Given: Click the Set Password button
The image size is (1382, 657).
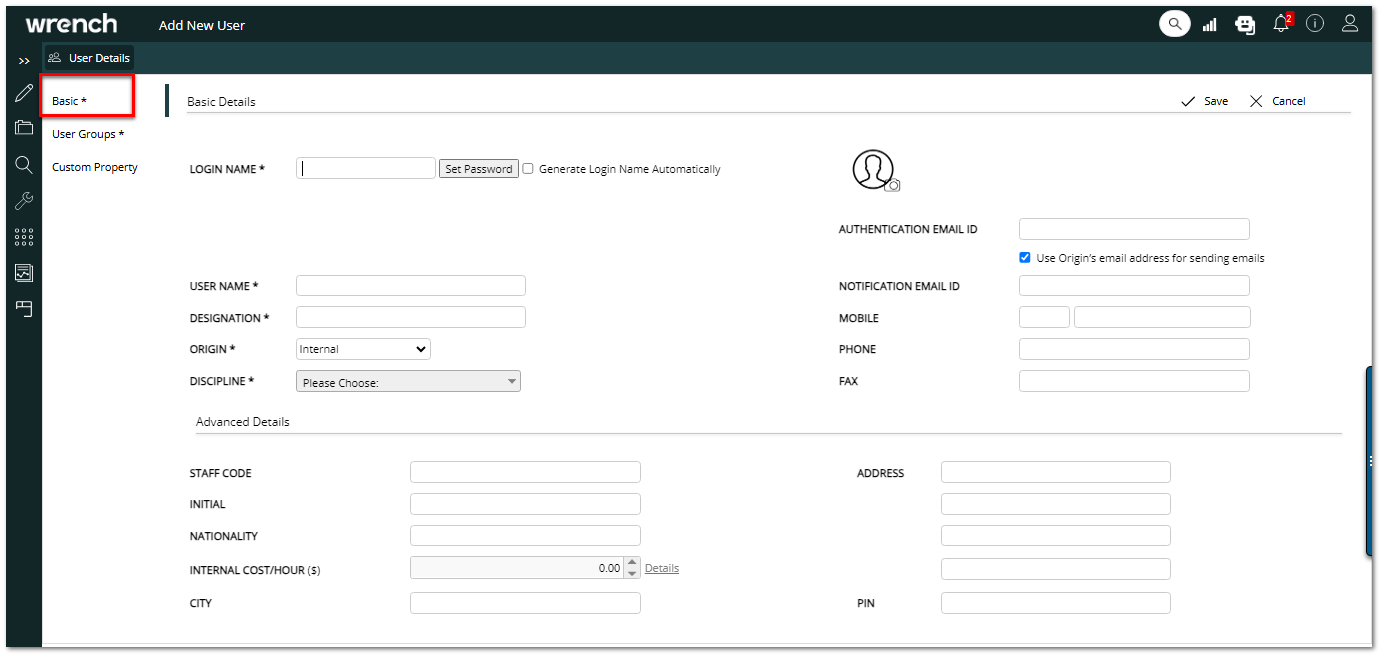Looking at the screenshot, I should coord(479,169).
